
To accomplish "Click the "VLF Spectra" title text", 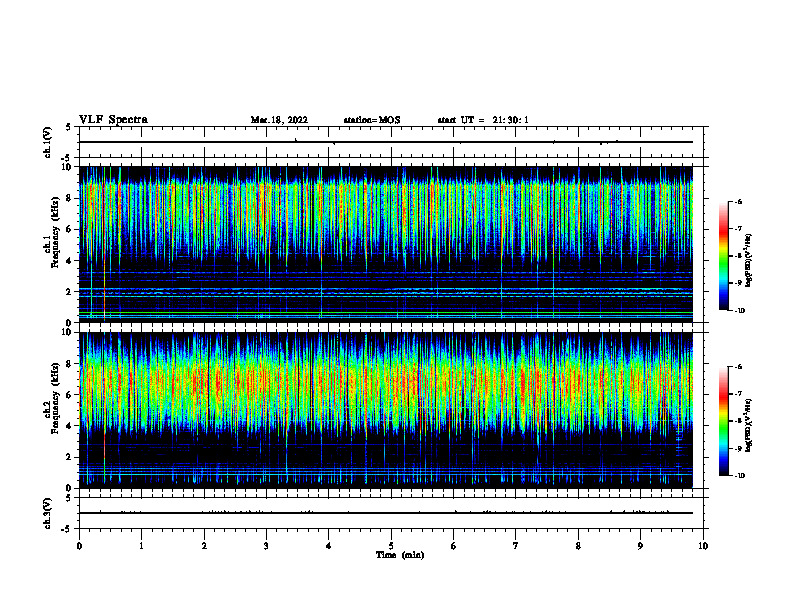I will [113, 120].
